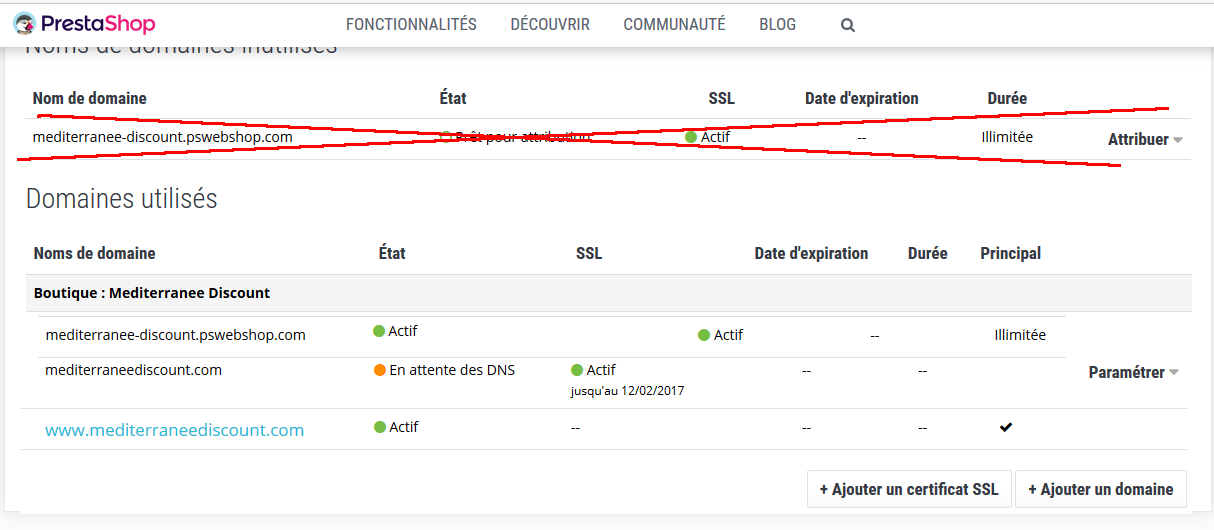The width and height of the screenshot is (1214, 530).
Task: Click En attente des DNS status text
Action: coord(452,370)
